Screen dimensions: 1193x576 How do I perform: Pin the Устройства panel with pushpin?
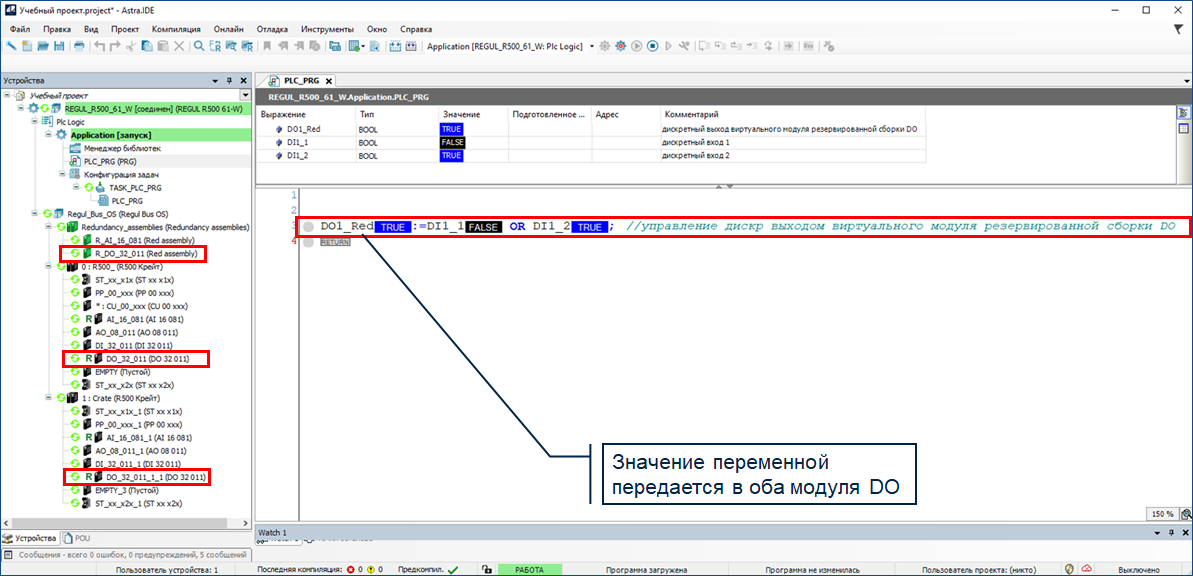click(229, 80)
